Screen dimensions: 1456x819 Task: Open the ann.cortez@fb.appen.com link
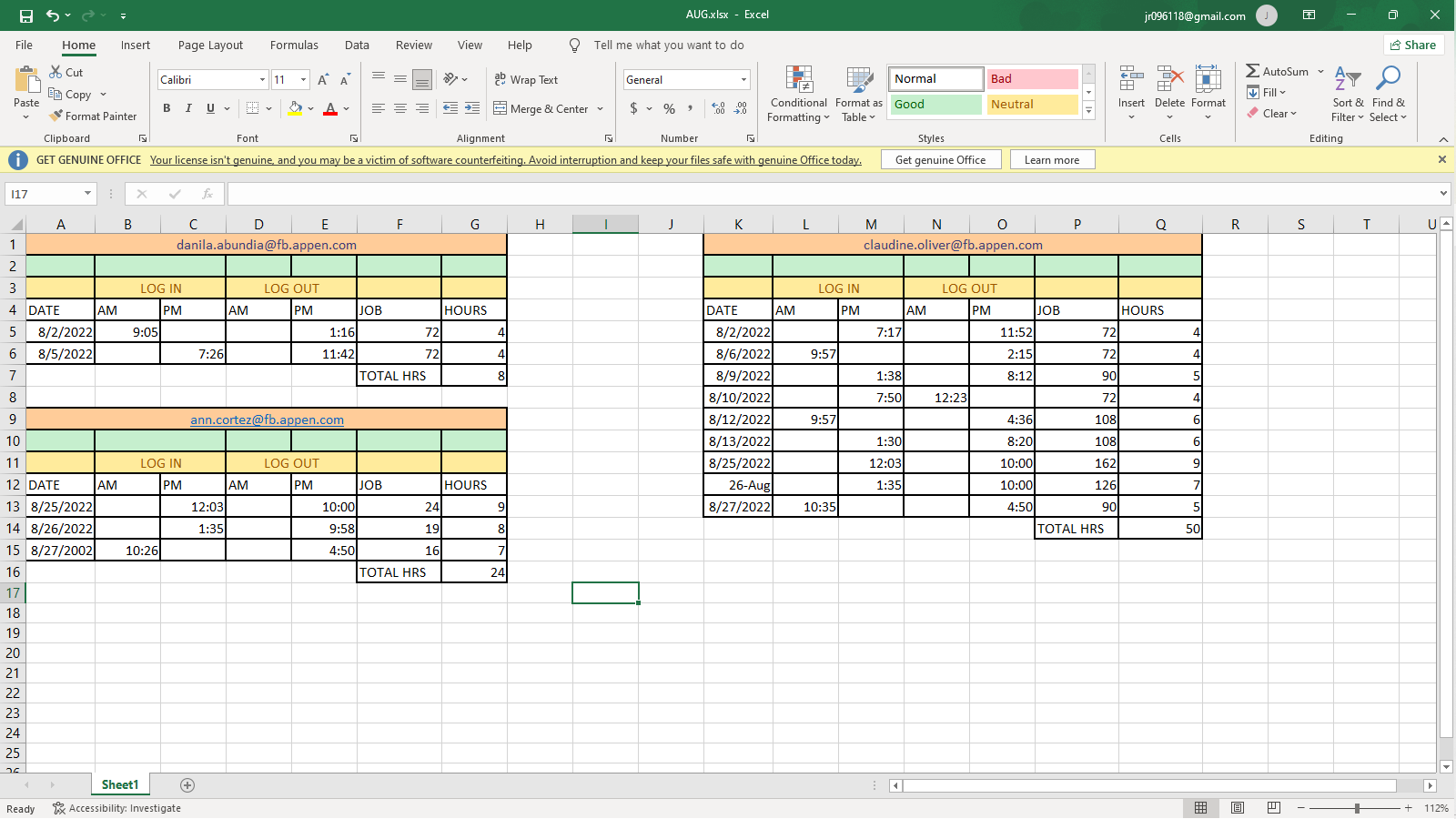pyautogui.click(x=267, y=420)
